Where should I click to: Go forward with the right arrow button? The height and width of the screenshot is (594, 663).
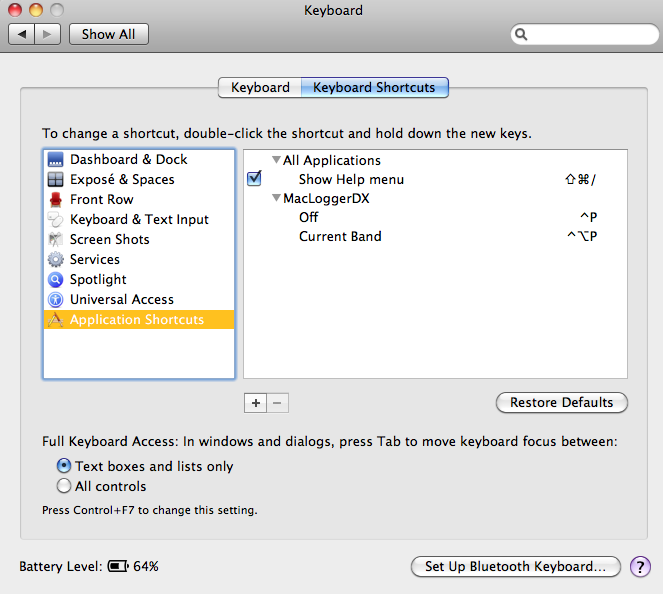pyautogui.click(x=47, y=34)
